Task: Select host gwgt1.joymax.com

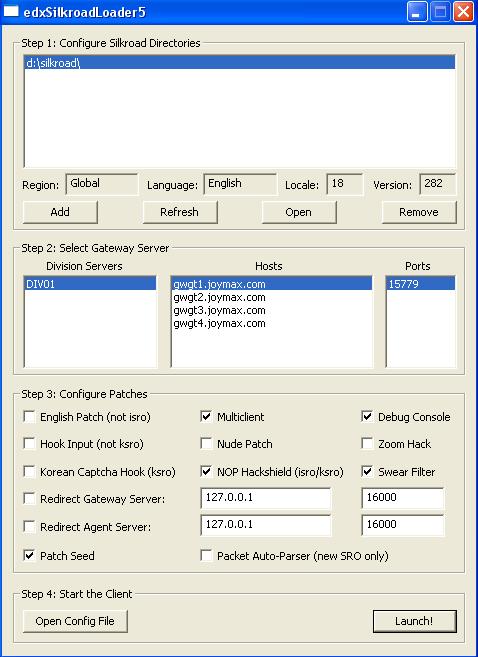Action: [271, 284]
